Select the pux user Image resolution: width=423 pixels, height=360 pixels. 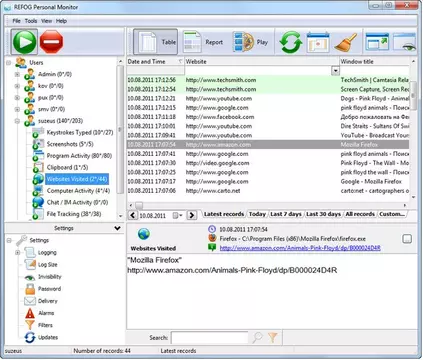click(x=51, y=97)
